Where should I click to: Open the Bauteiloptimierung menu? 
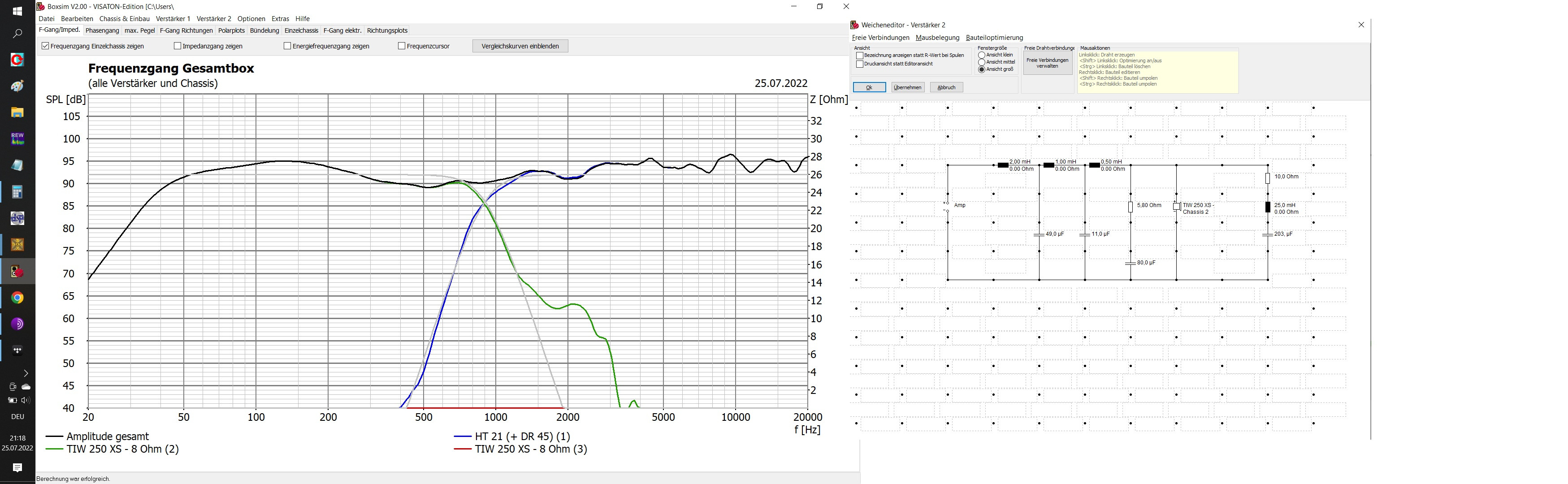click(993, 37)
